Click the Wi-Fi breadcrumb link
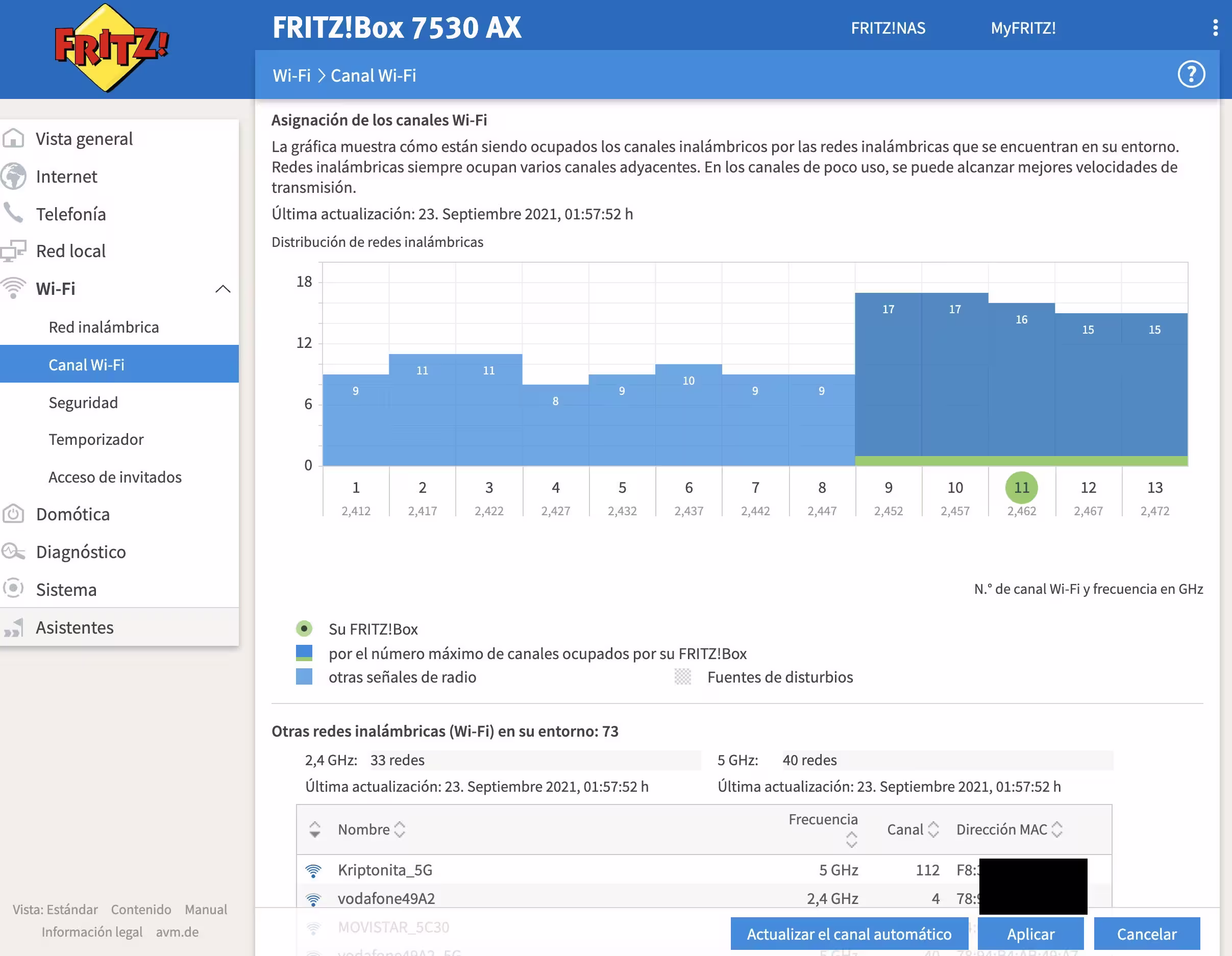1232x956 pixels. 291,76
